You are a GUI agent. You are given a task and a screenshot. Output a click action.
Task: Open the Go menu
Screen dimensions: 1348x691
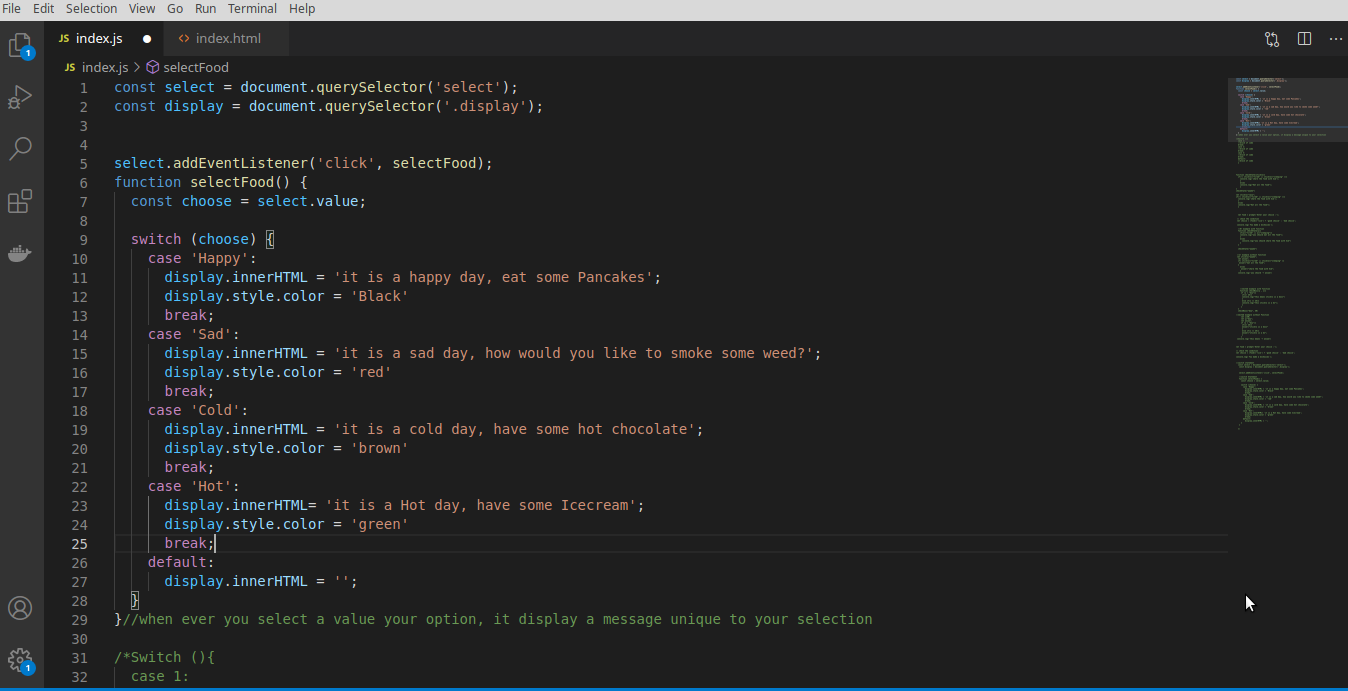tap(175, 8)
